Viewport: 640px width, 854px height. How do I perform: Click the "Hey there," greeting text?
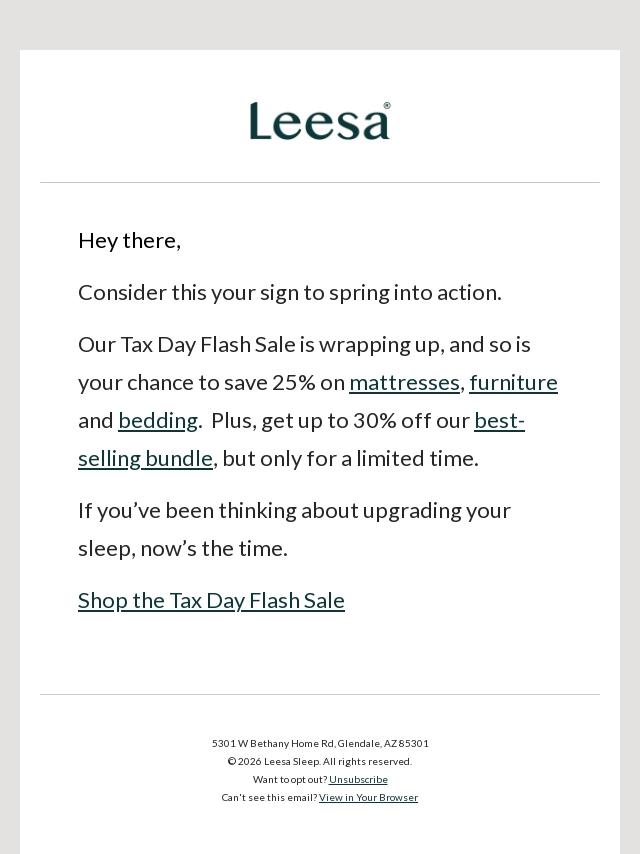click(129, 241)
